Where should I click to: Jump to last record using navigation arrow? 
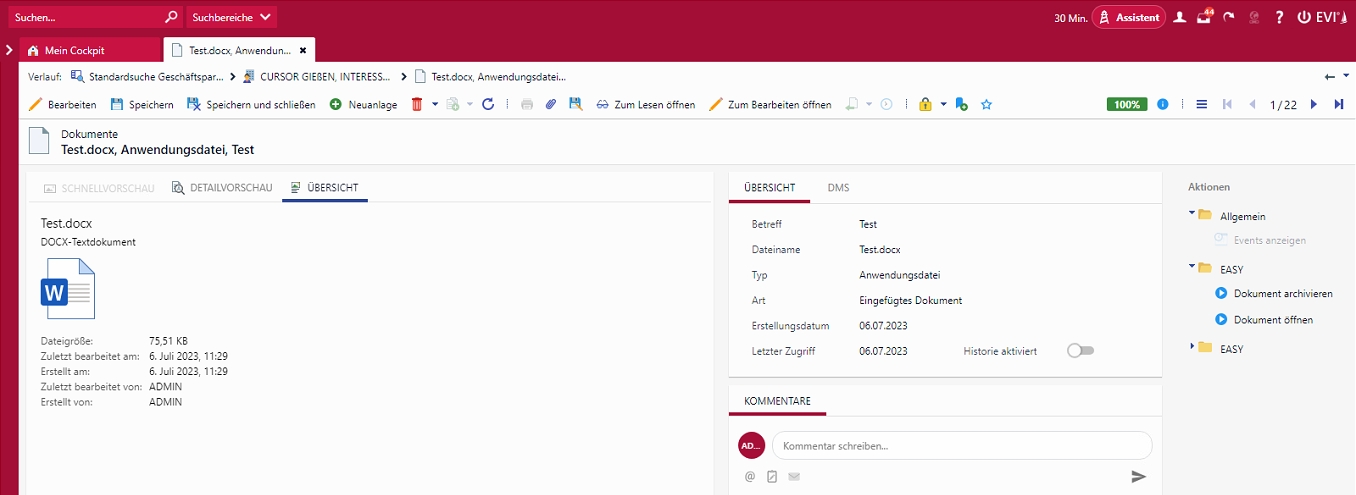coord(1338,104)
